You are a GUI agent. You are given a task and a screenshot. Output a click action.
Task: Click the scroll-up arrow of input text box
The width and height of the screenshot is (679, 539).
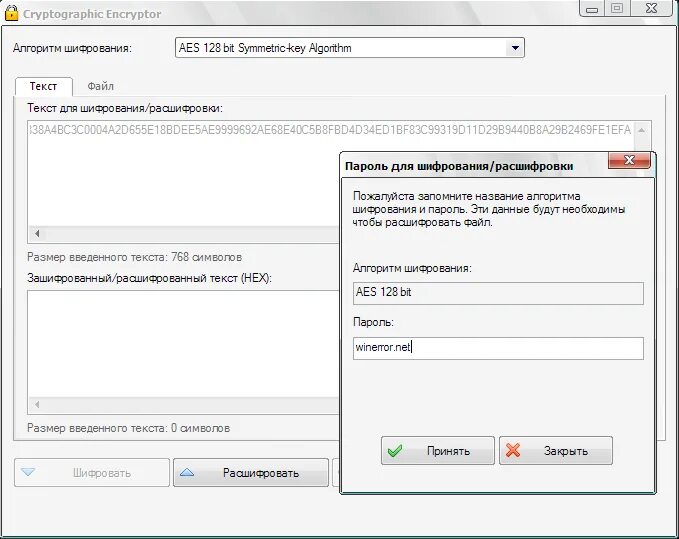(642, 130)
